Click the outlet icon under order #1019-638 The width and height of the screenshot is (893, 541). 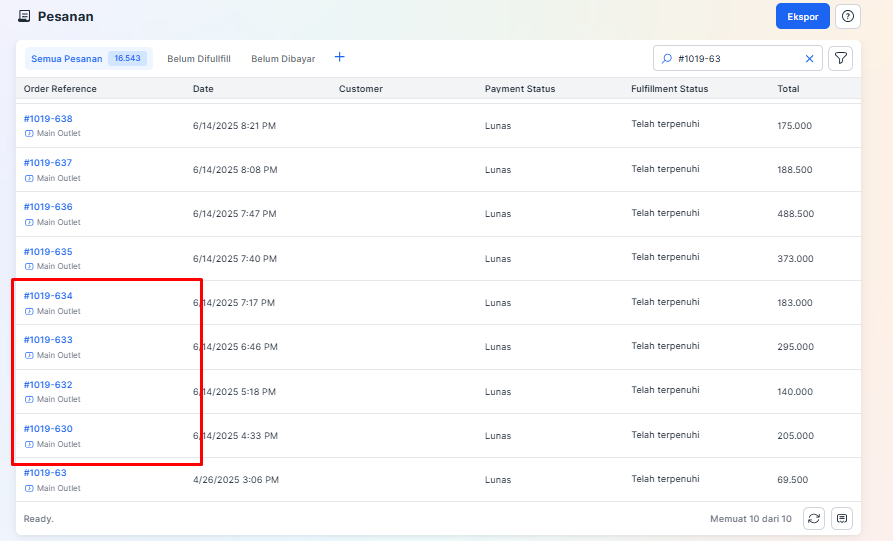pyautogui.click(x=29, y=133)
